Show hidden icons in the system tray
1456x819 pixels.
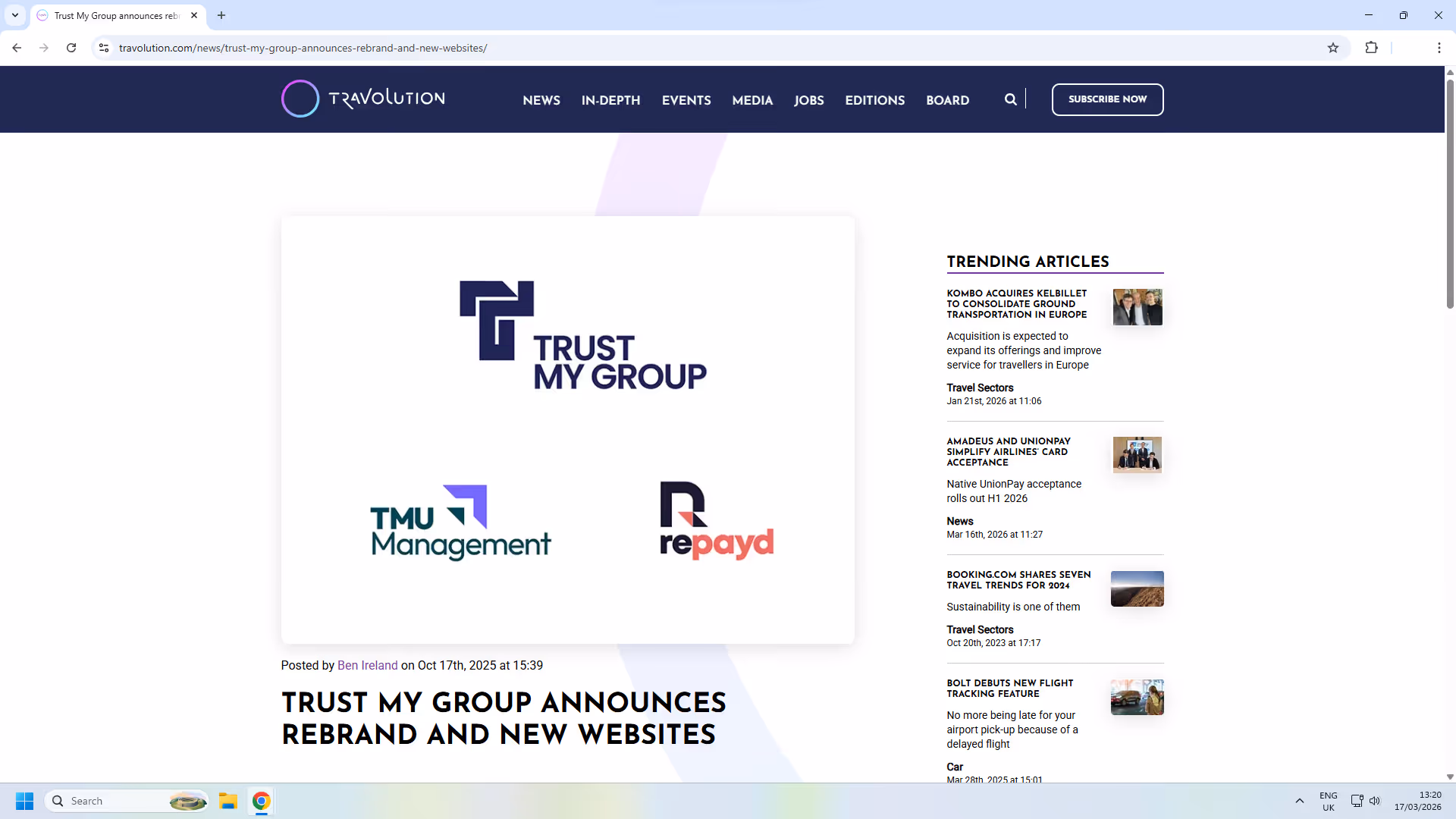click(1300, 801)
